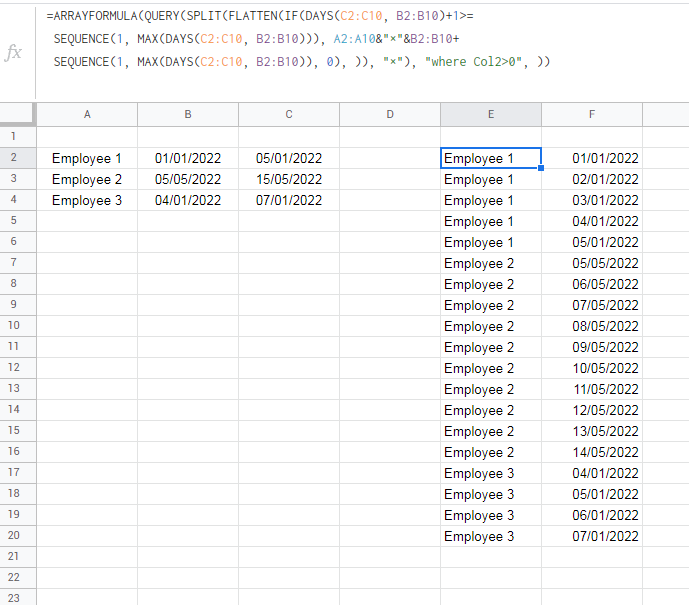Click cell F20 with 07/01/2022
The width and height of the screenshot is (689, 605).
[x=592, y=536]
